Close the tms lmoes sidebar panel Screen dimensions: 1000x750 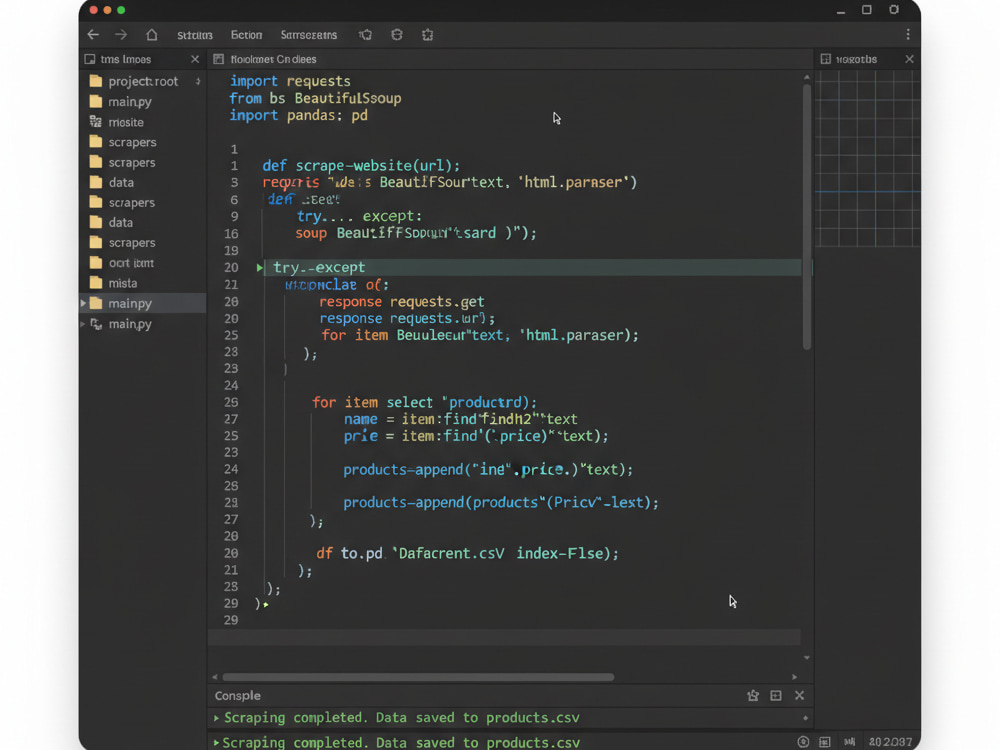click(195, 59)
